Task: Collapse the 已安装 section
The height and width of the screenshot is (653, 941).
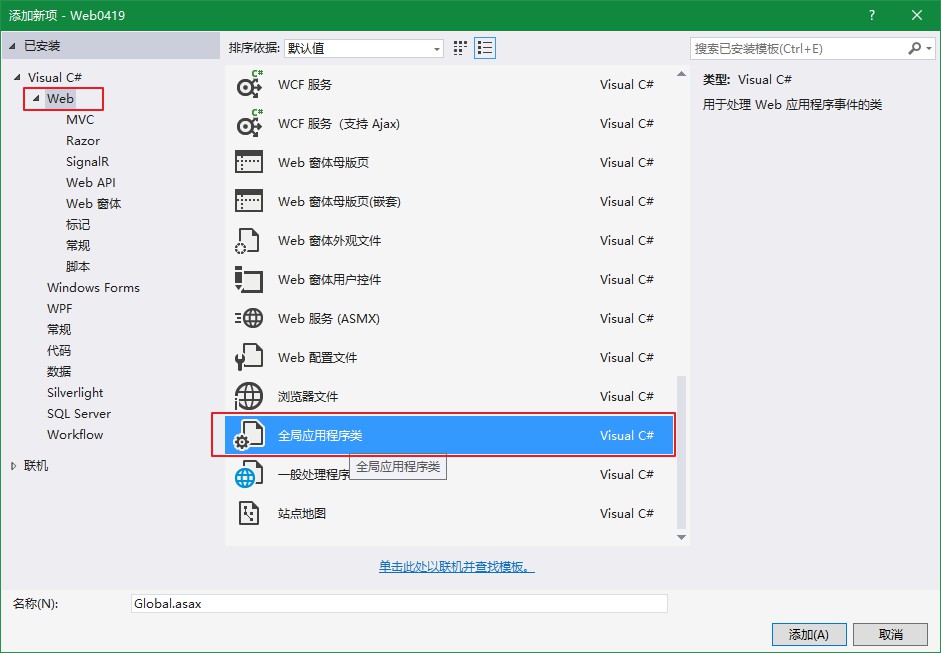Action: click(x=14, y=46)
